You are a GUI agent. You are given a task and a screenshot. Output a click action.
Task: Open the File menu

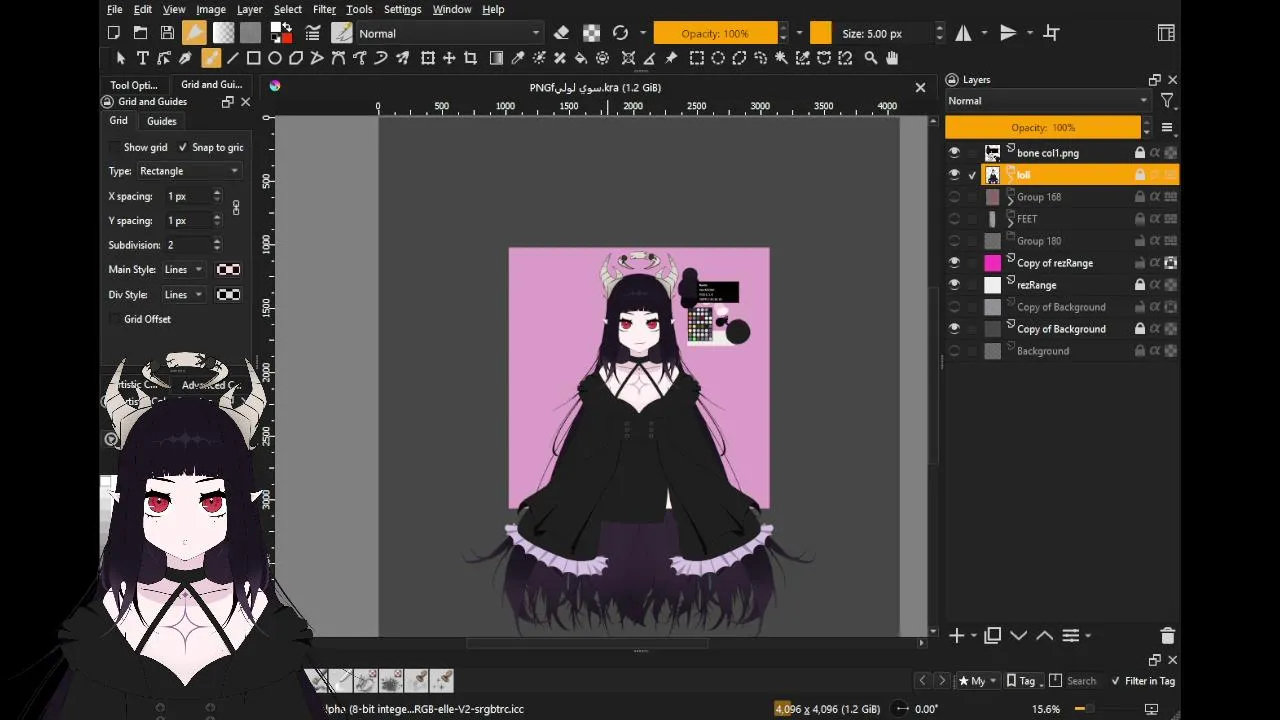pos(115,9)
